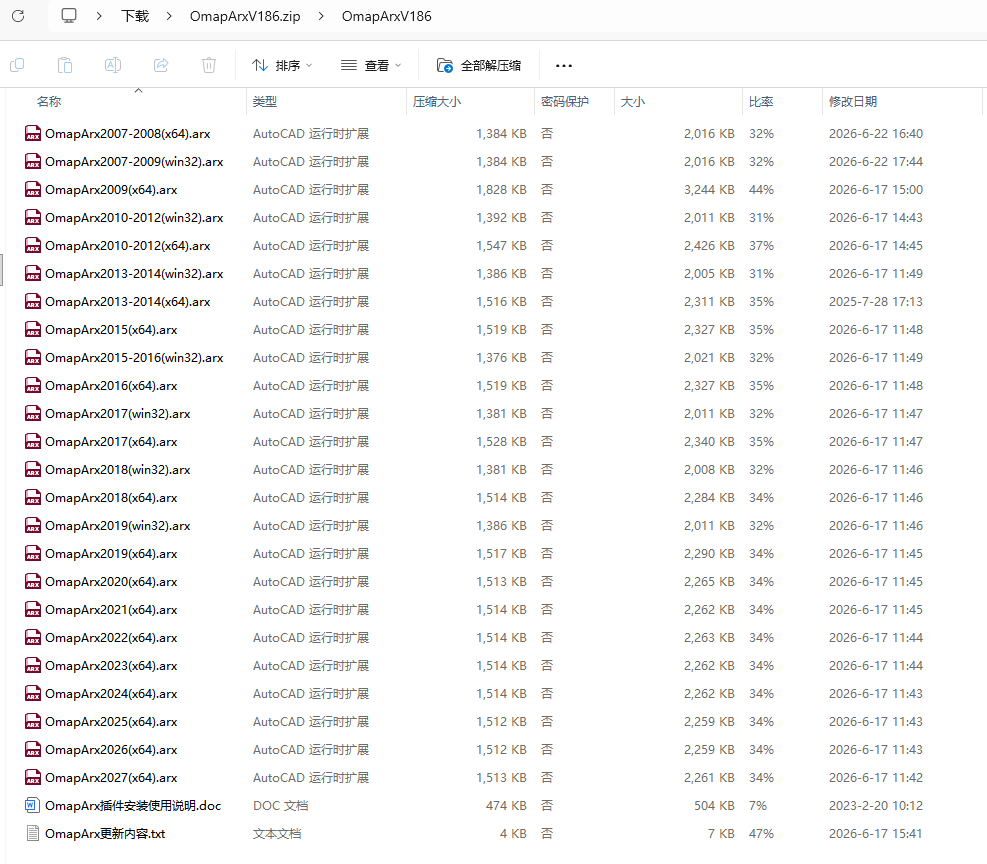
Task: Click arx icon of OmapArx2007-2008(x64).arx
Action: [x=33, y=133]
